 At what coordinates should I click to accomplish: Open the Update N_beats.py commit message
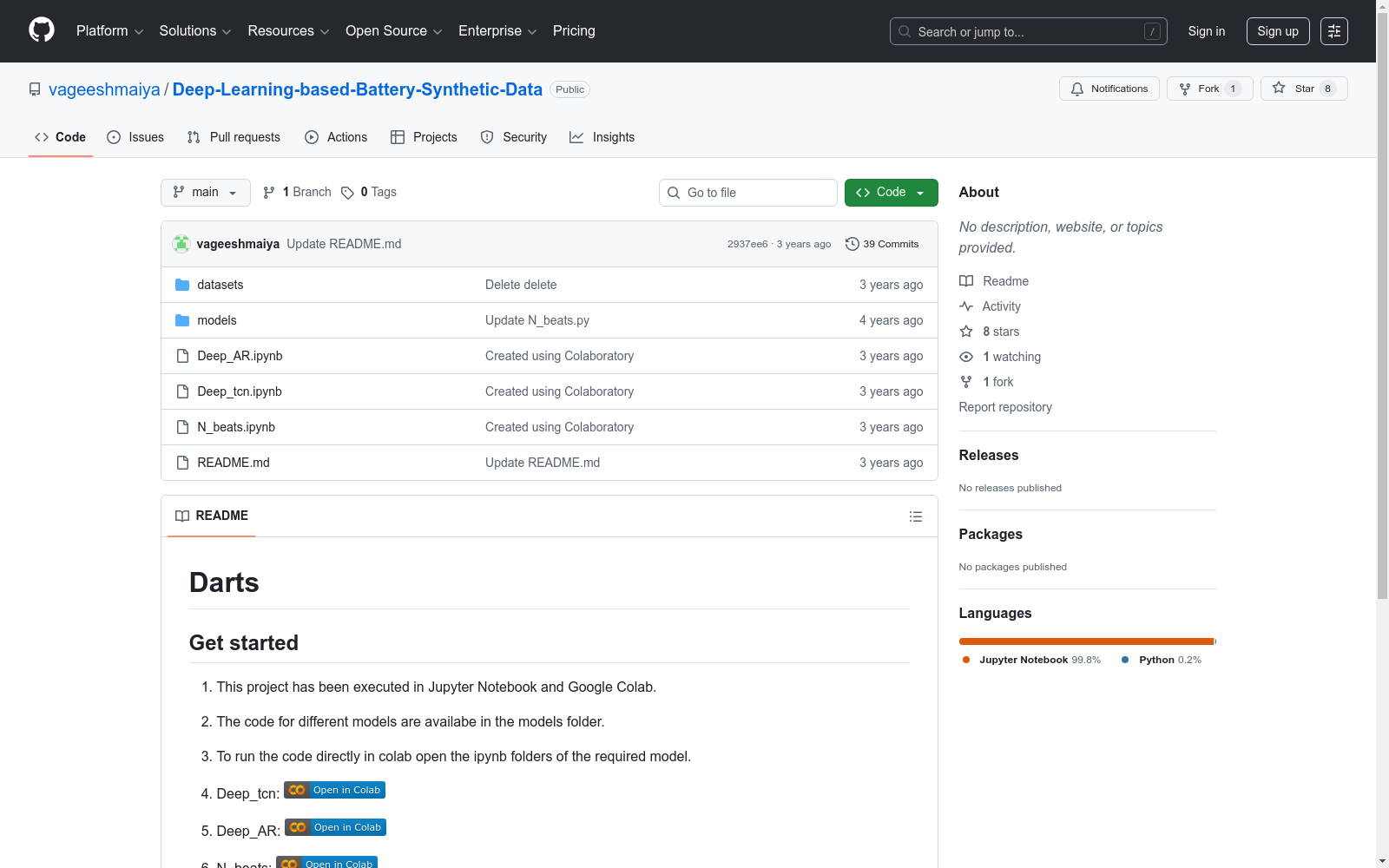coord(537,320)
